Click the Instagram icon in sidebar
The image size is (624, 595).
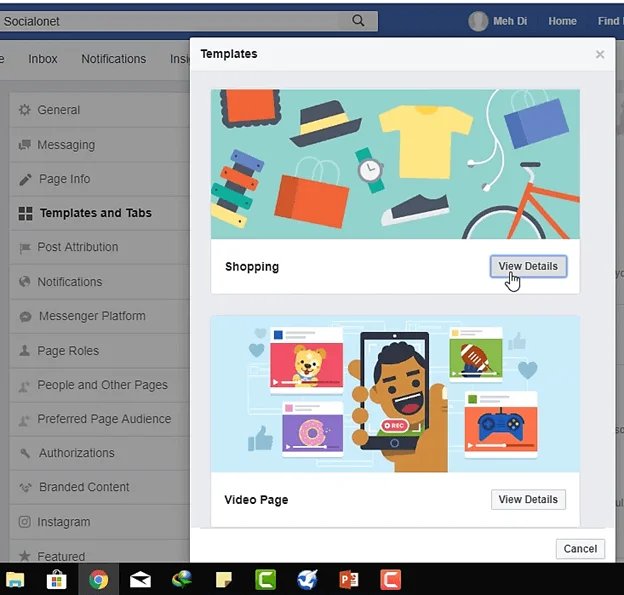(x=25, y=522)
